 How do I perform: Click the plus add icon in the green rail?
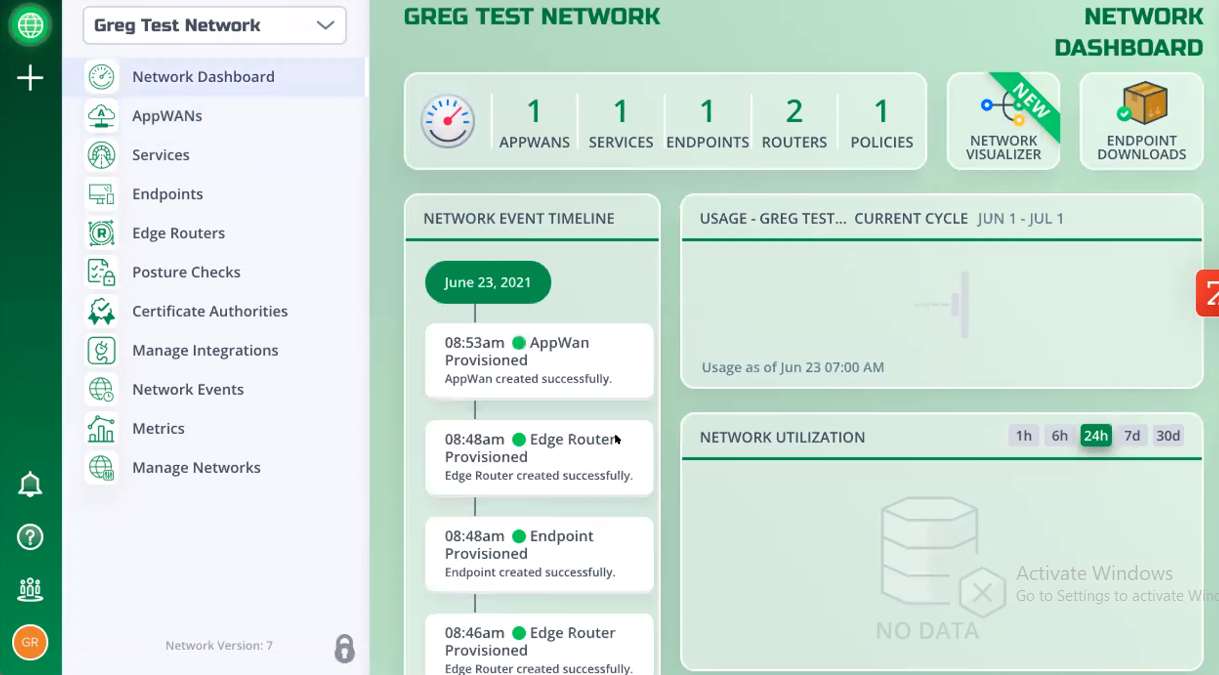30,78
